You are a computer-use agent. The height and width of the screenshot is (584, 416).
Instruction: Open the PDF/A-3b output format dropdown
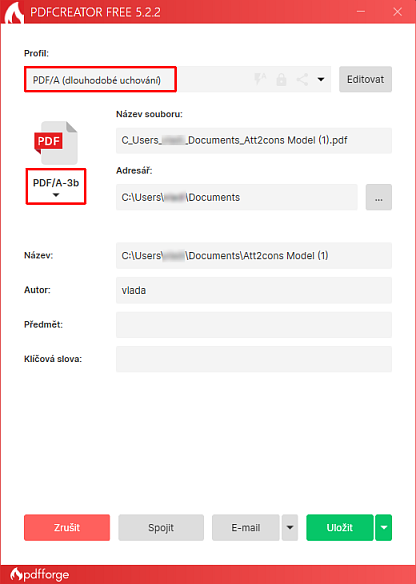pos(56,187)
